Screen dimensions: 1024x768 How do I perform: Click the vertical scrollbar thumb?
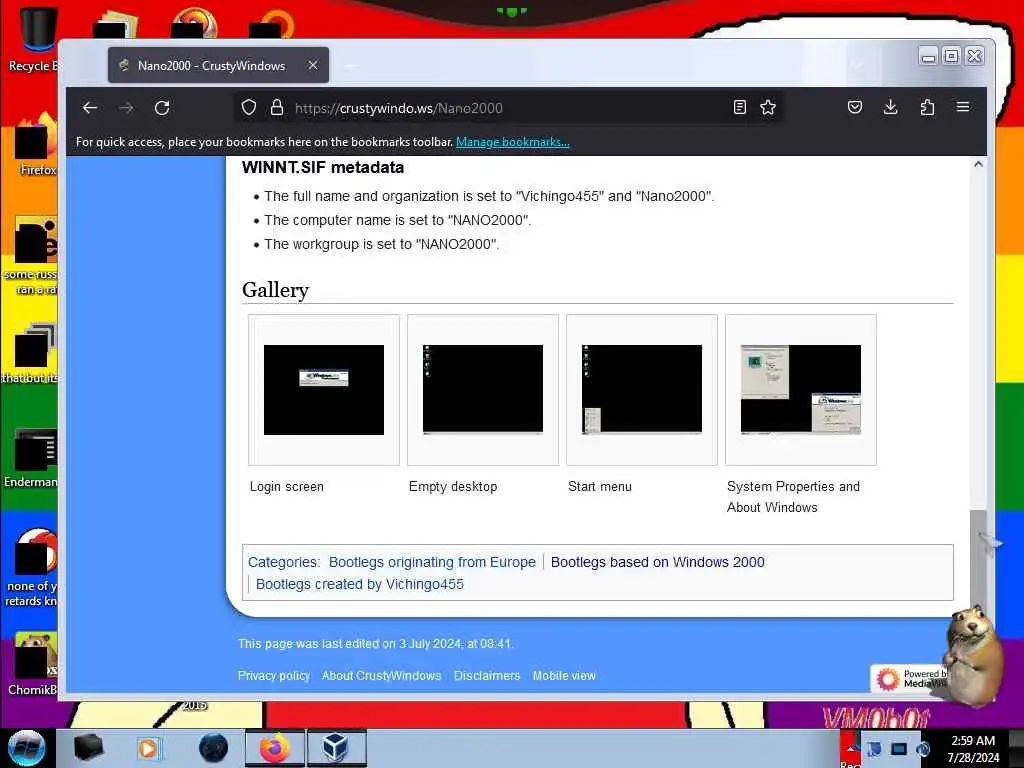[x=978, y=558]
